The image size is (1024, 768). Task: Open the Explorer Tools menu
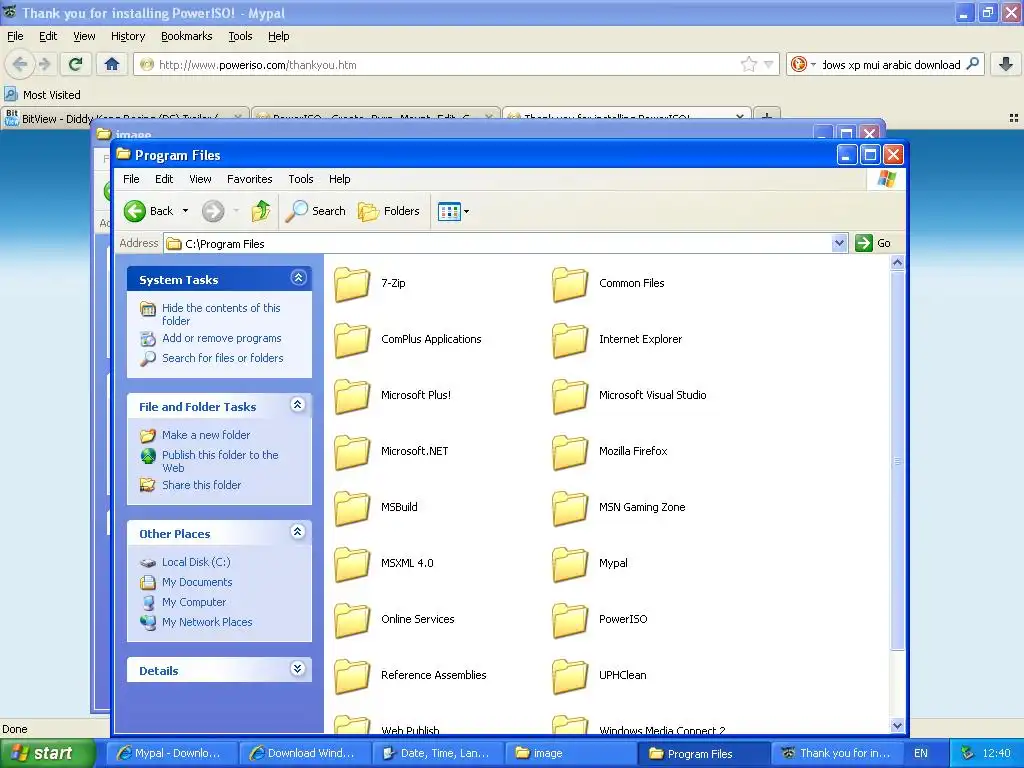[x=300, y=179]
